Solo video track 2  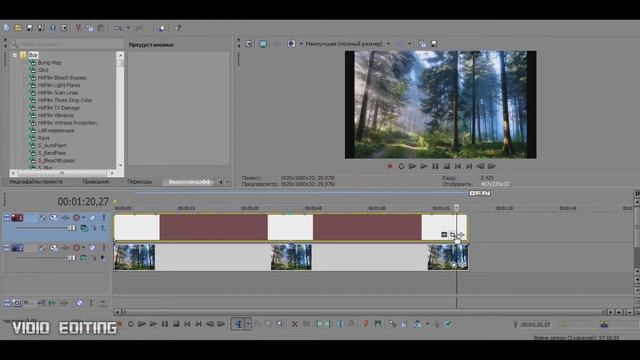(104, 248)
